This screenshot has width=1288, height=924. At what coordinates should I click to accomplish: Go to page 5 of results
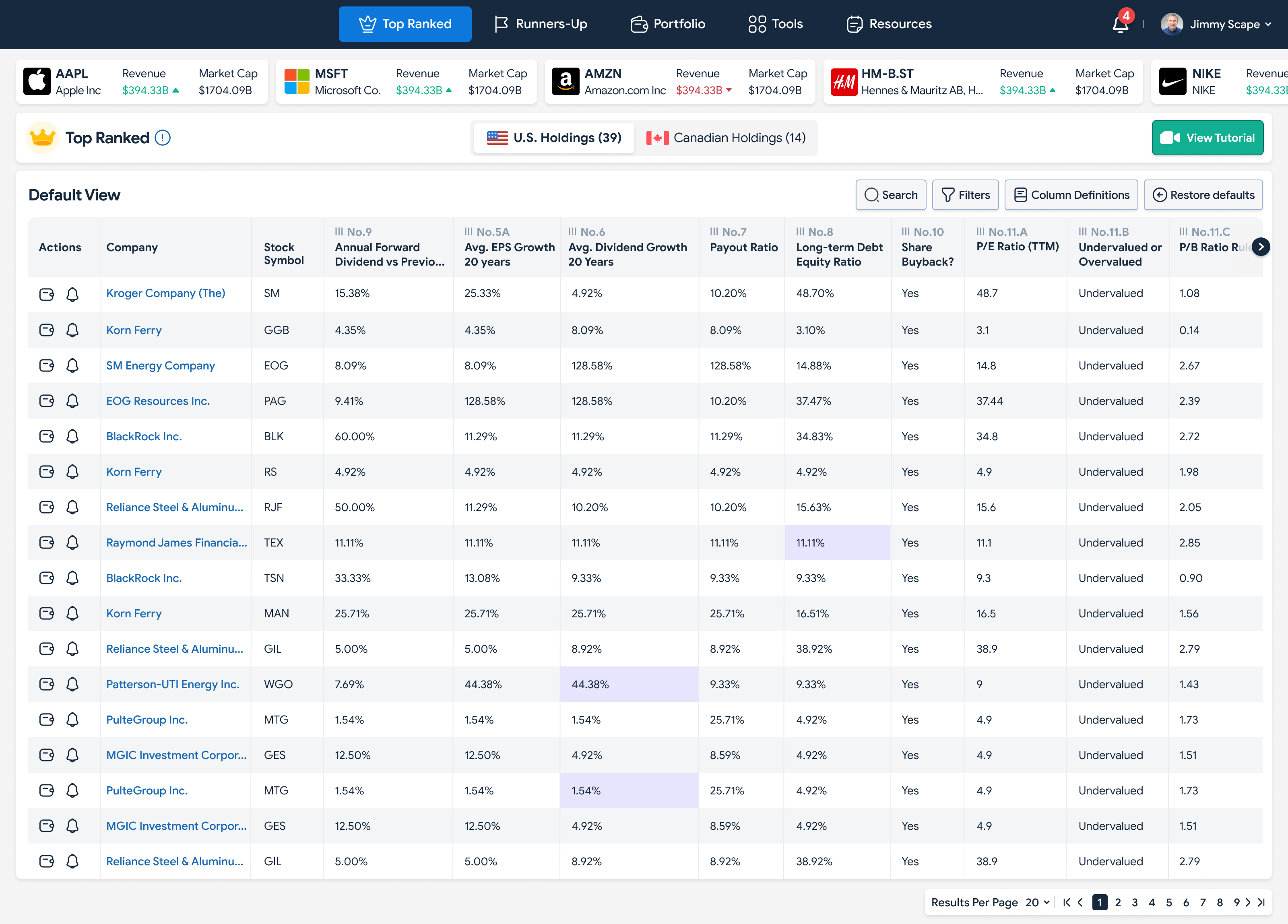pyautogui.click(x=1169, y=902)
